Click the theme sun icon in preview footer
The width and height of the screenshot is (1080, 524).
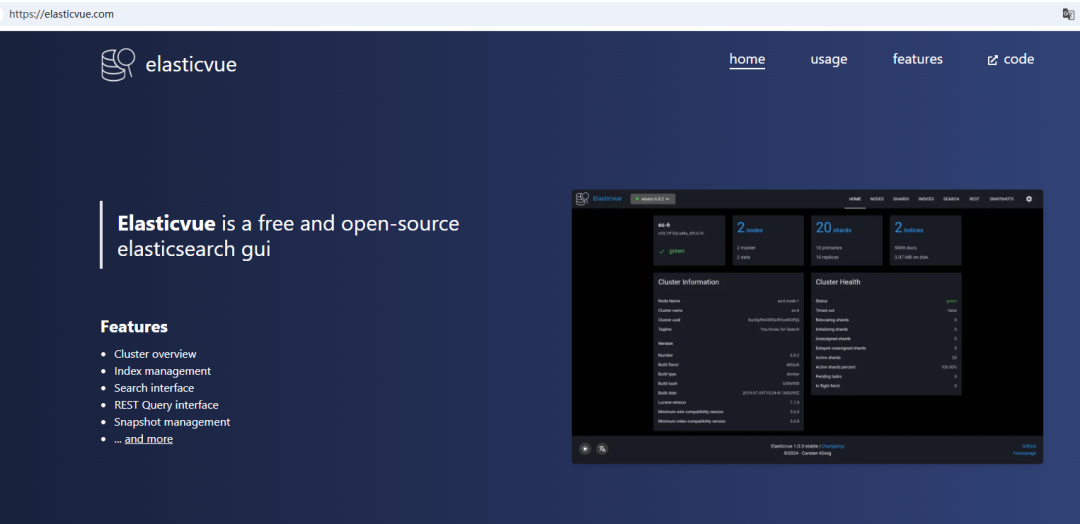click(x=585, y=449)
